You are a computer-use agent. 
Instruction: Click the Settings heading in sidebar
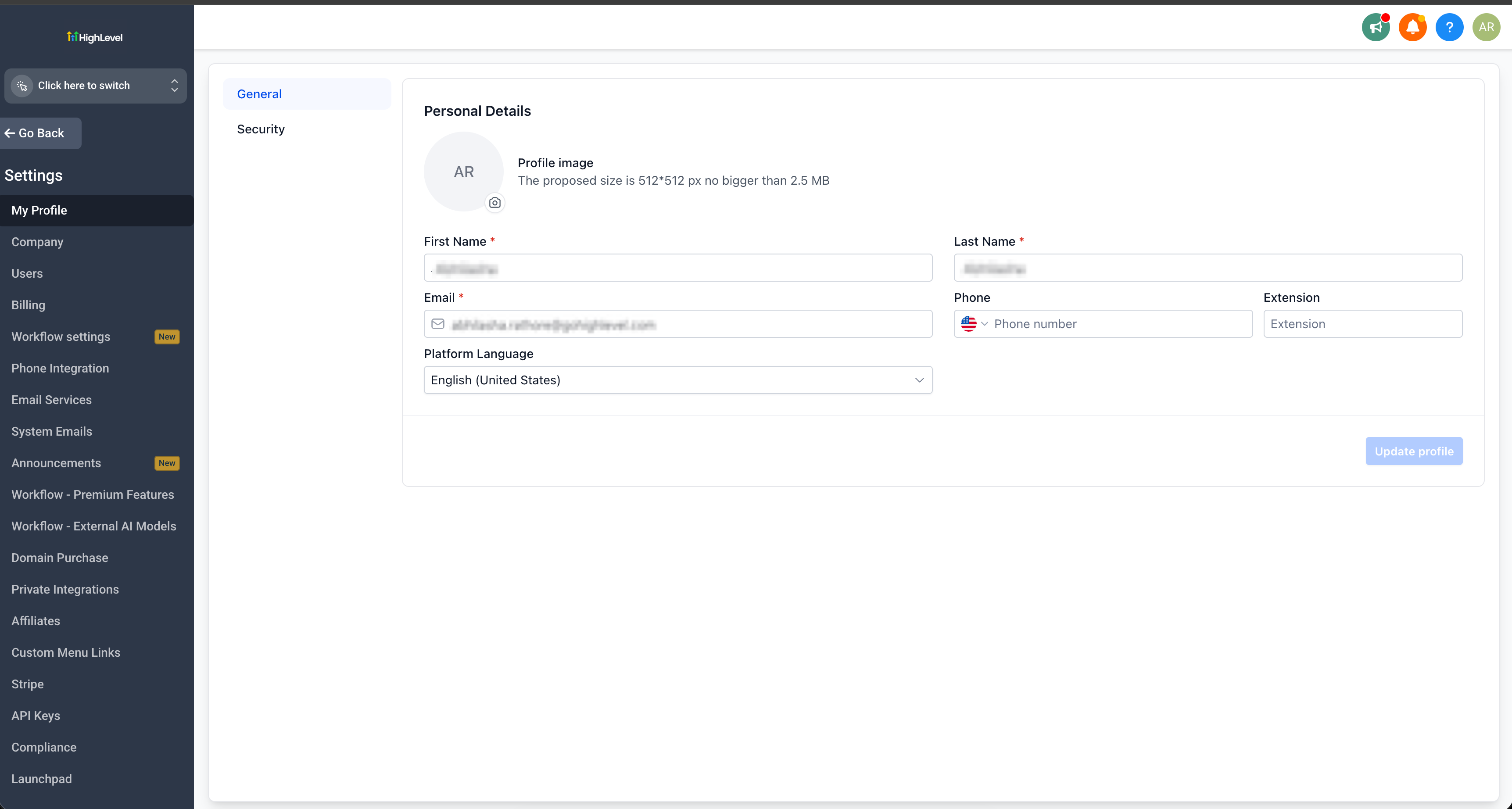(x=33, y=175)
